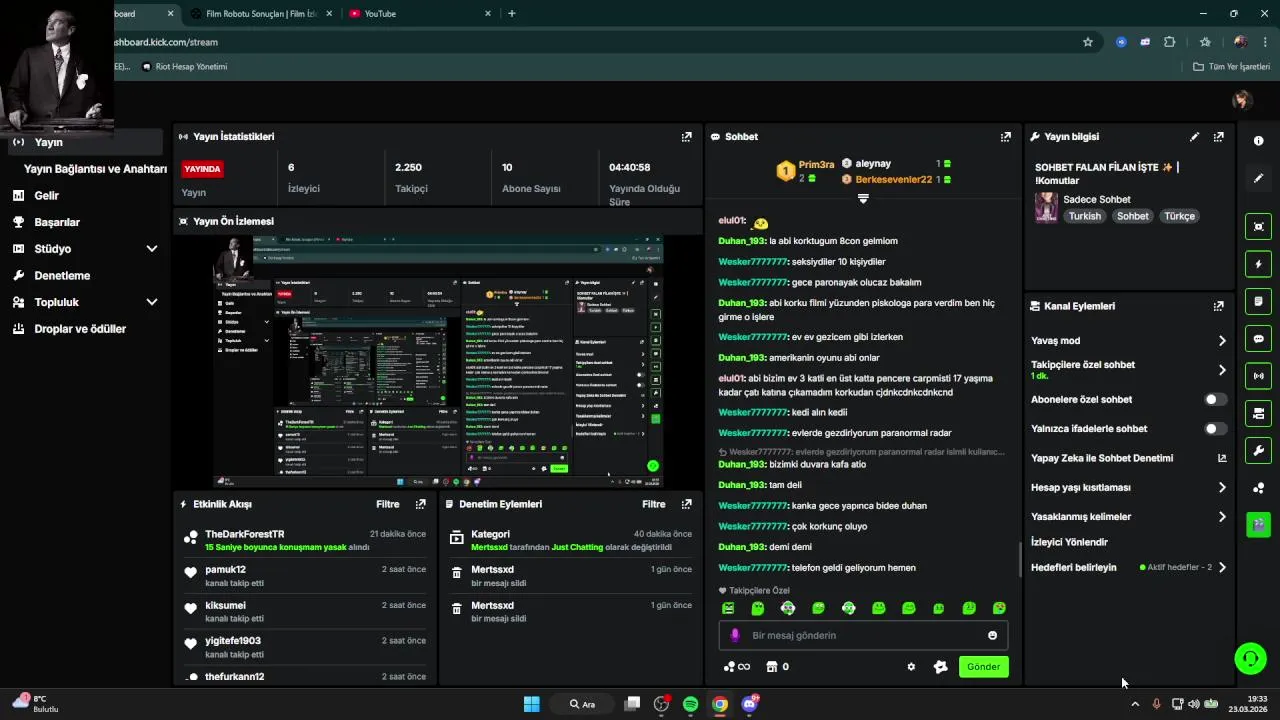Click the document page icon in right sidebar

point(1259,301)
